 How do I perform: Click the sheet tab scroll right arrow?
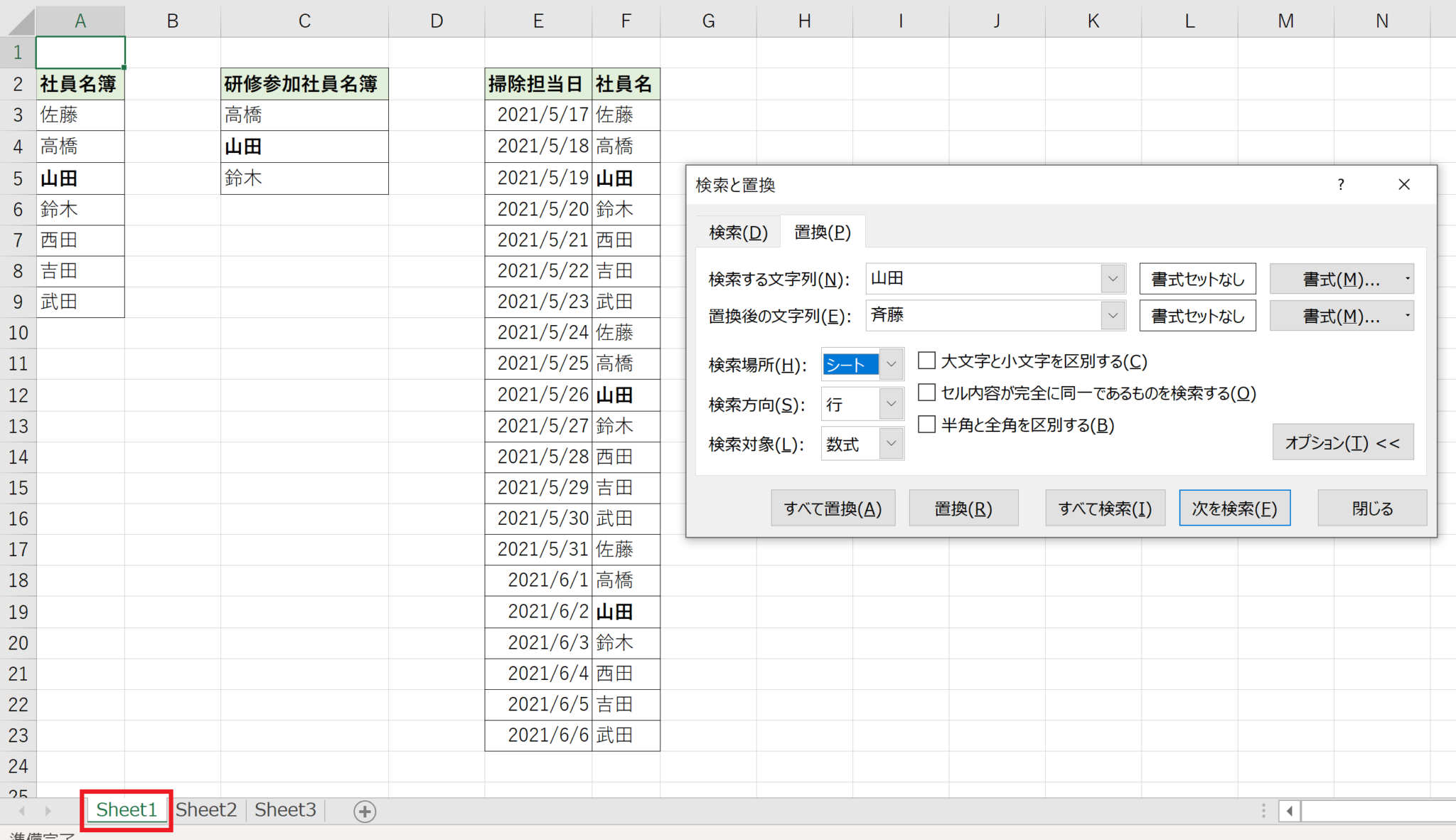tap(48, 811)
